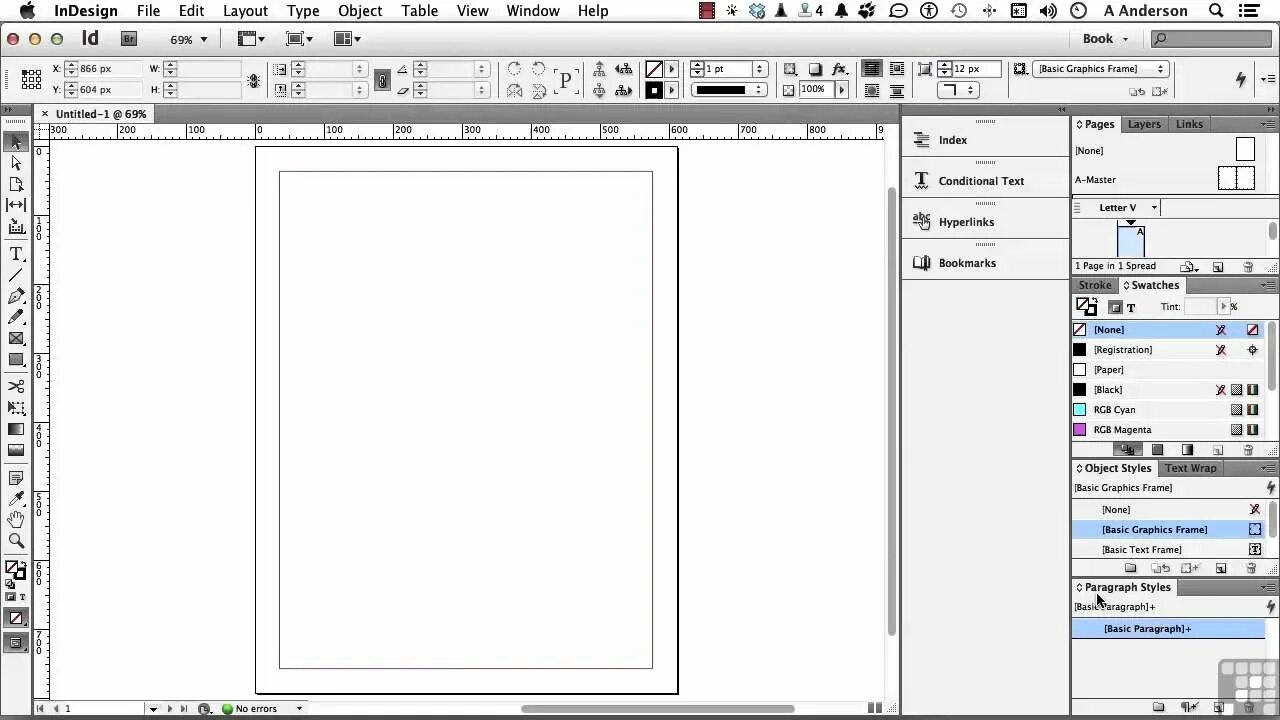1280x720 pixels.
Task: Click the Bridge 'Br' button
Action: click(129, 39)
